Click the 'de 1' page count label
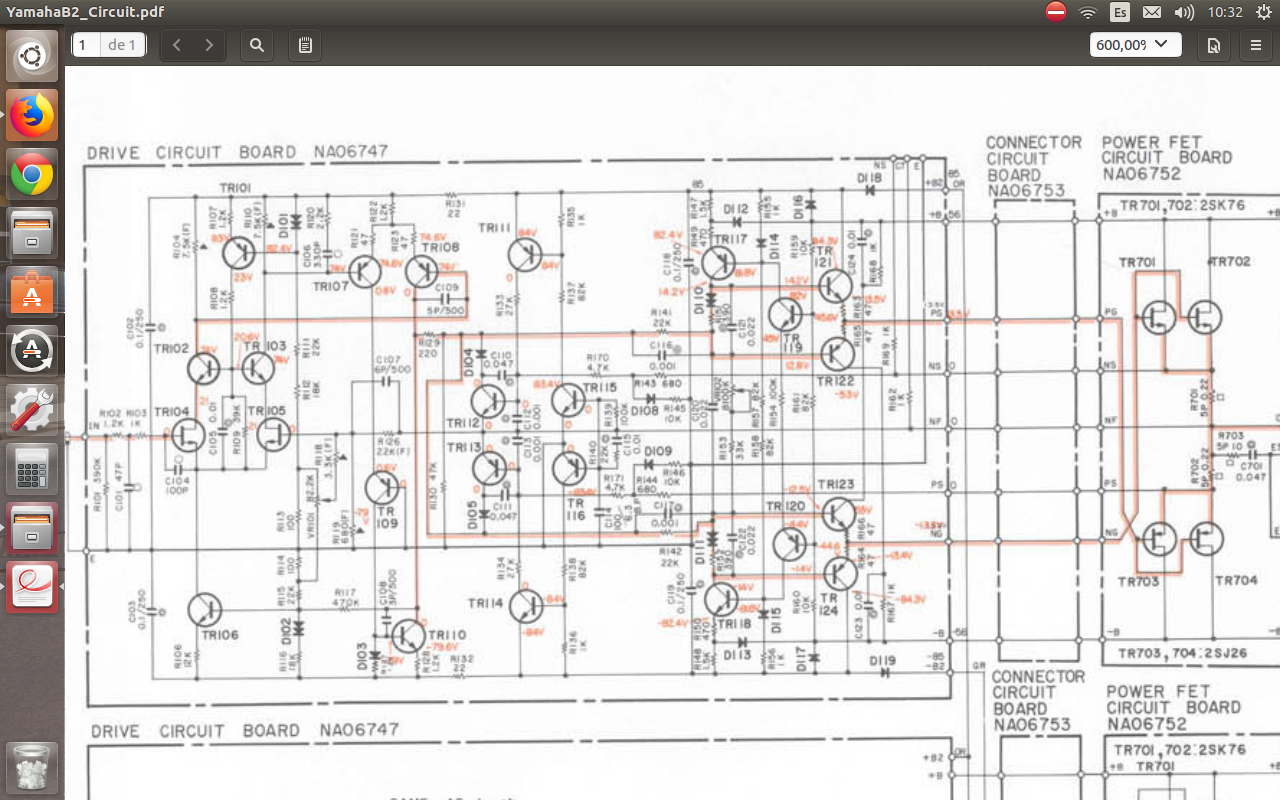 (122, 45)
